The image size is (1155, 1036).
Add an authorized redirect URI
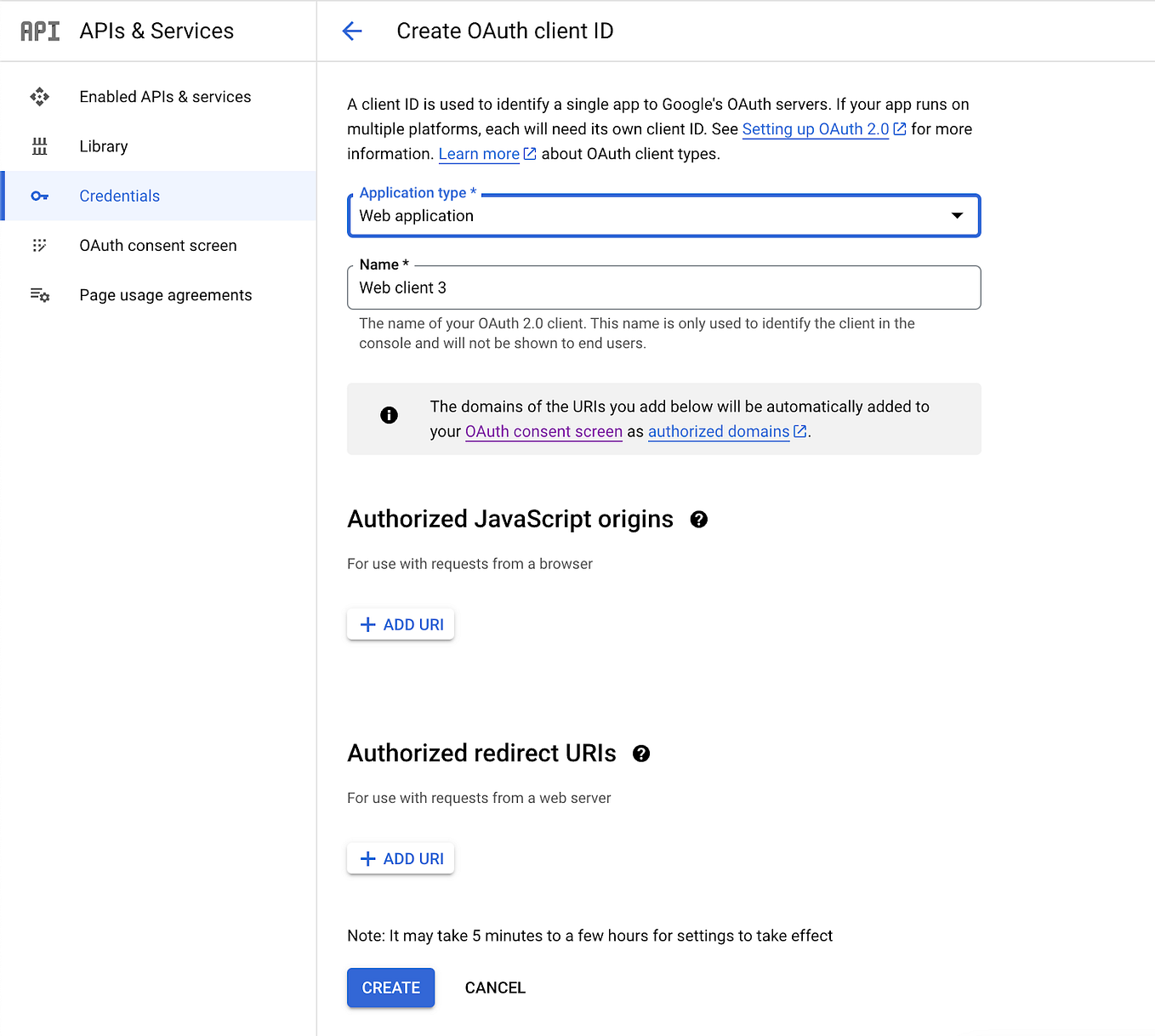click(x=400, y=858)
